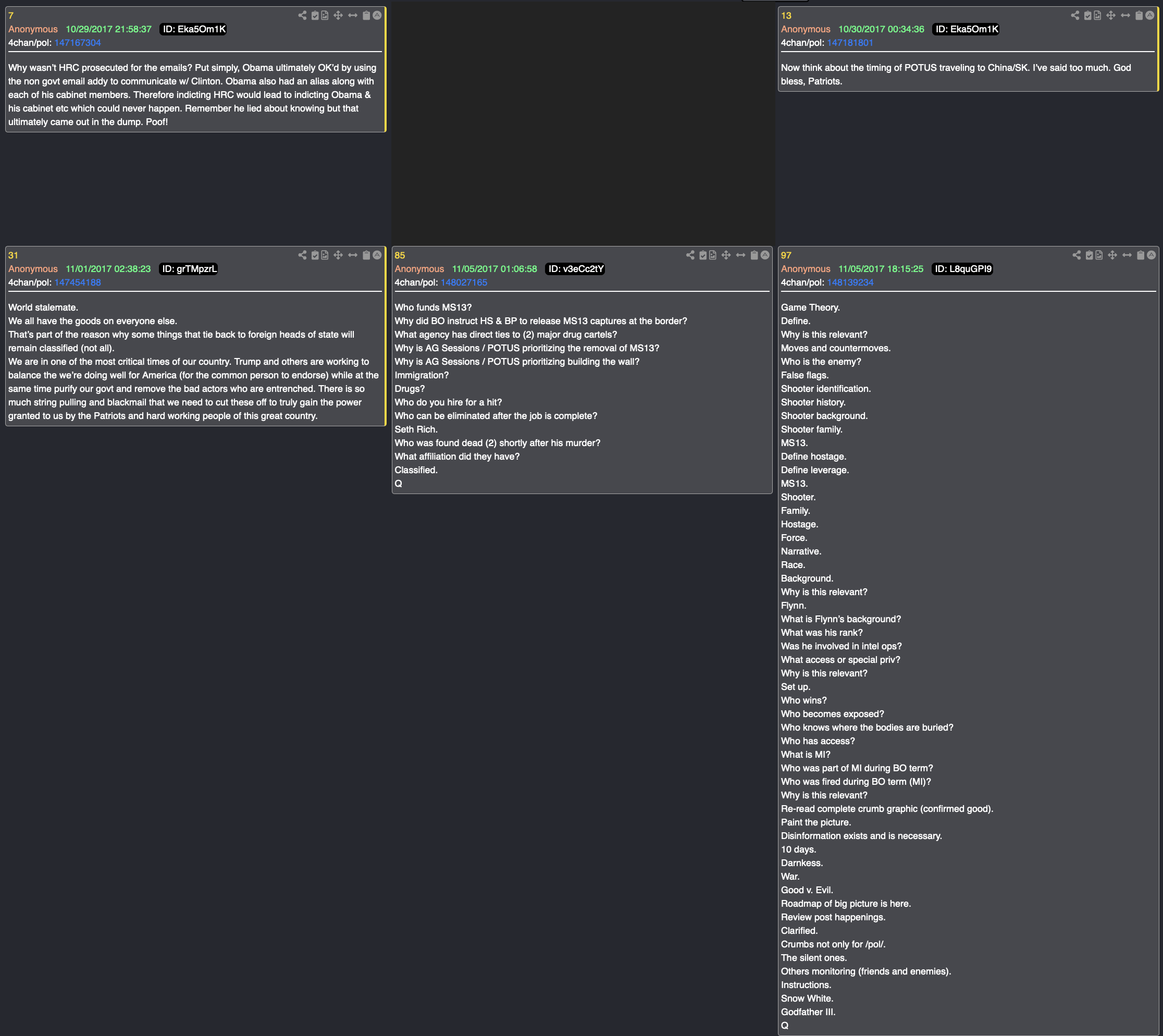Viewport: 1163px width, 1036px height.
Task: Click horizontal double-arrow icon on post 97
Action: coord(1127,255)
